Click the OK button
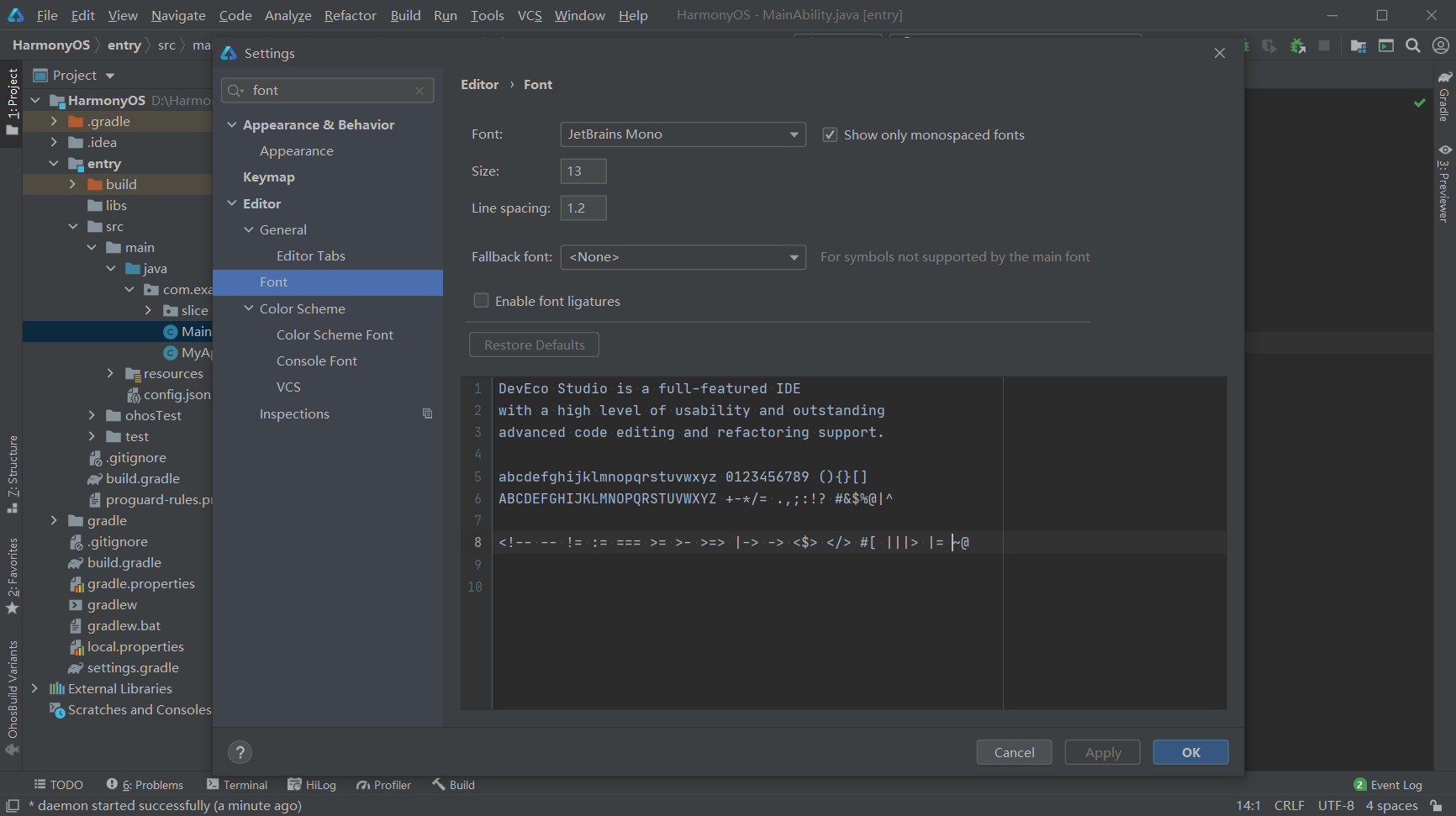This screenshot has height=816, width=1456. click(1190, 752)
